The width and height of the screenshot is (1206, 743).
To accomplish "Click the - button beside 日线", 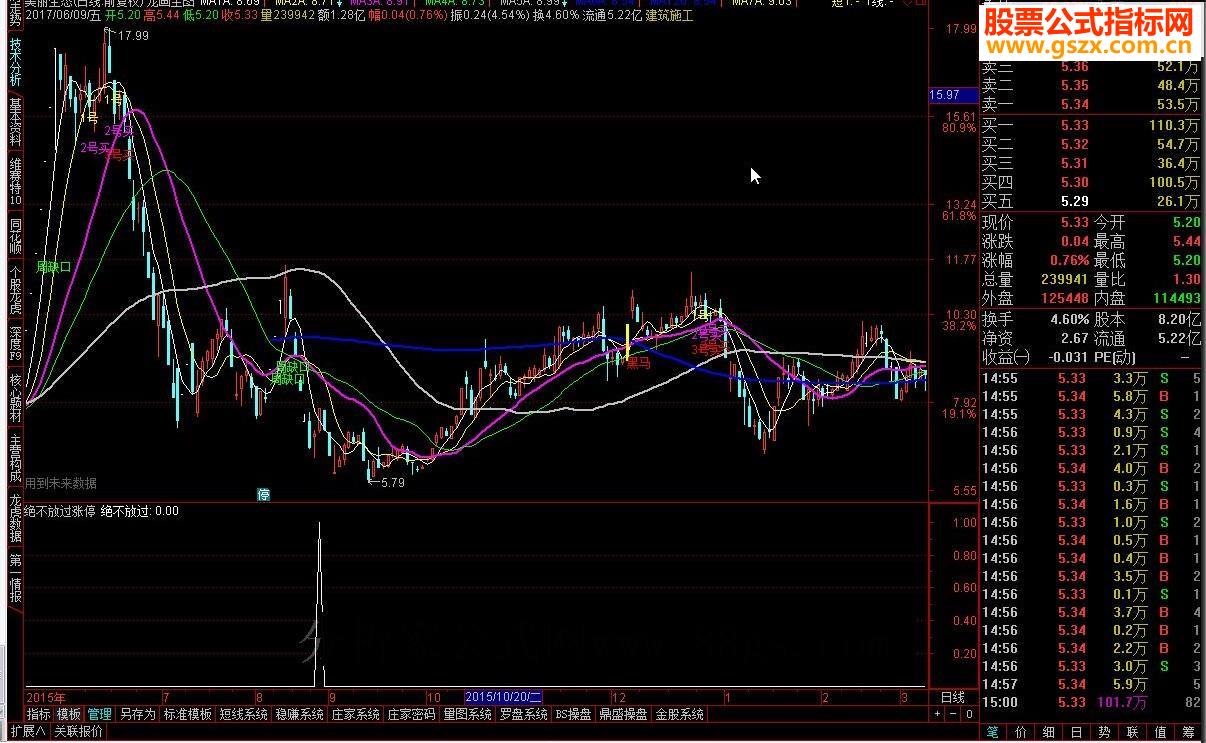I will (x=953, y=714).
